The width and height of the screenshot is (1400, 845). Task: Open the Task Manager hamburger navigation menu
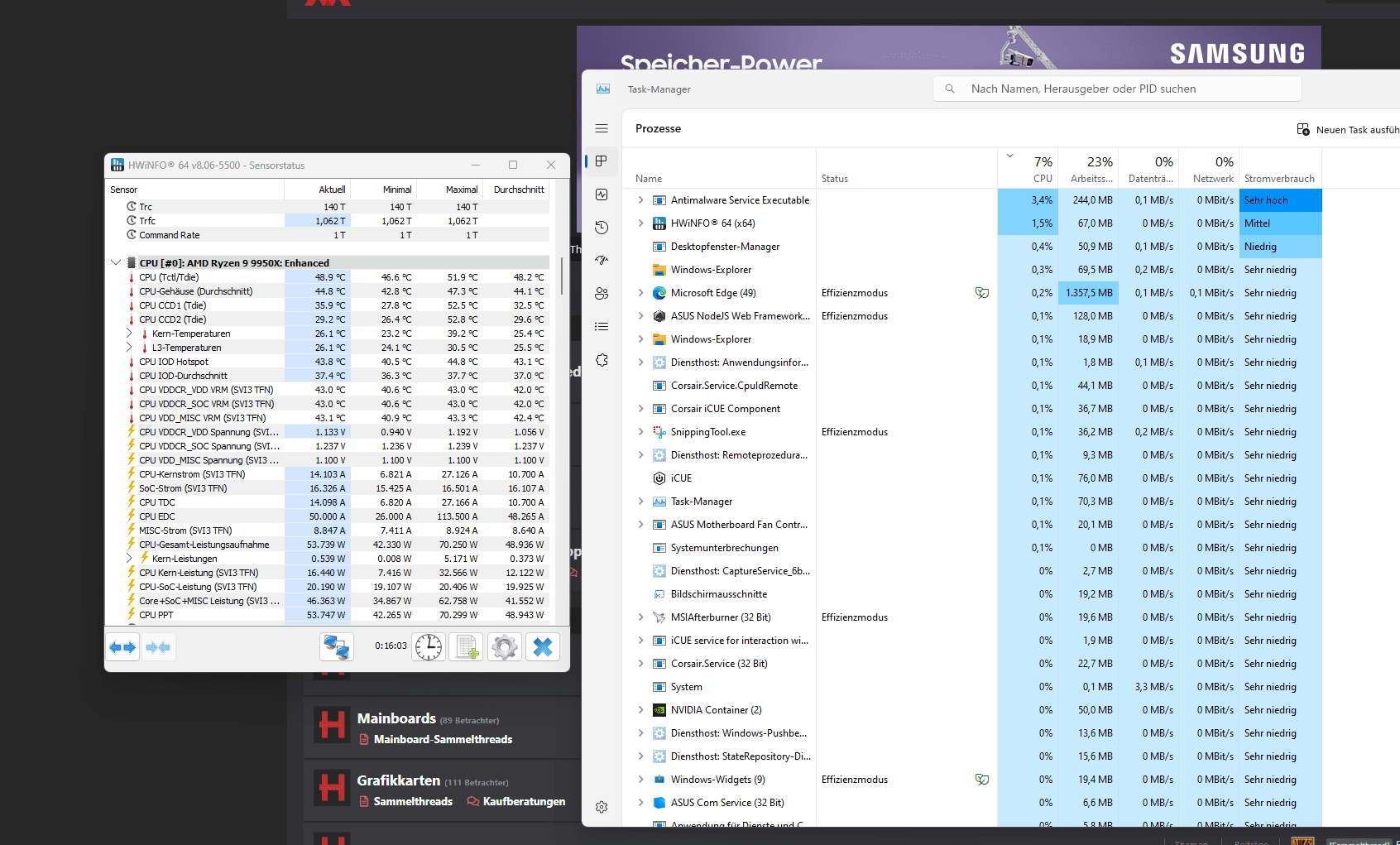pyautogui.click(x=602, y=128)
